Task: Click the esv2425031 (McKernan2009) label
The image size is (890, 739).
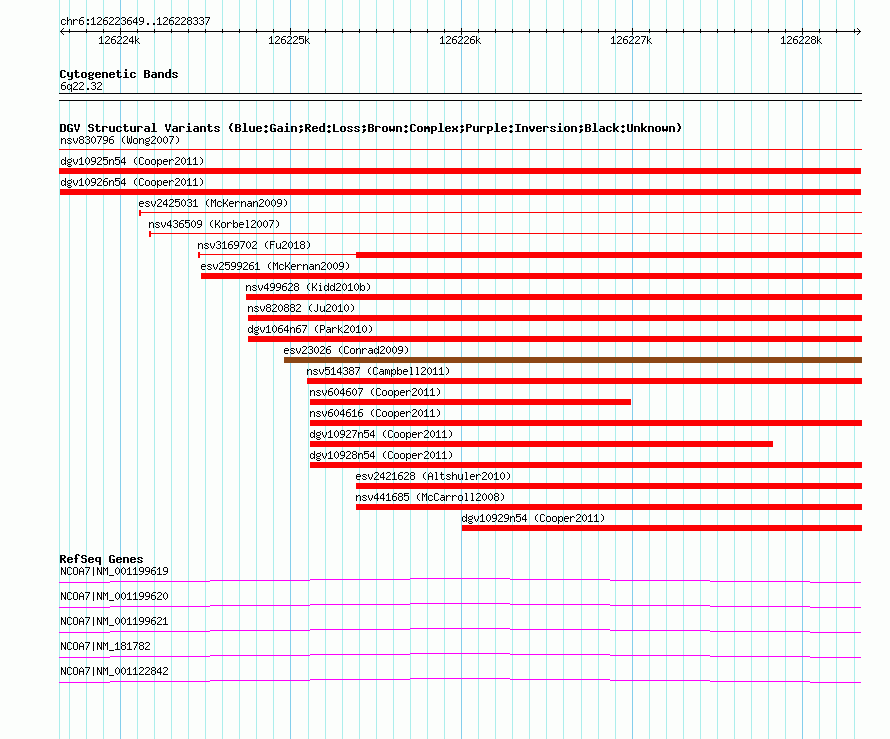Action: point(213,203)
